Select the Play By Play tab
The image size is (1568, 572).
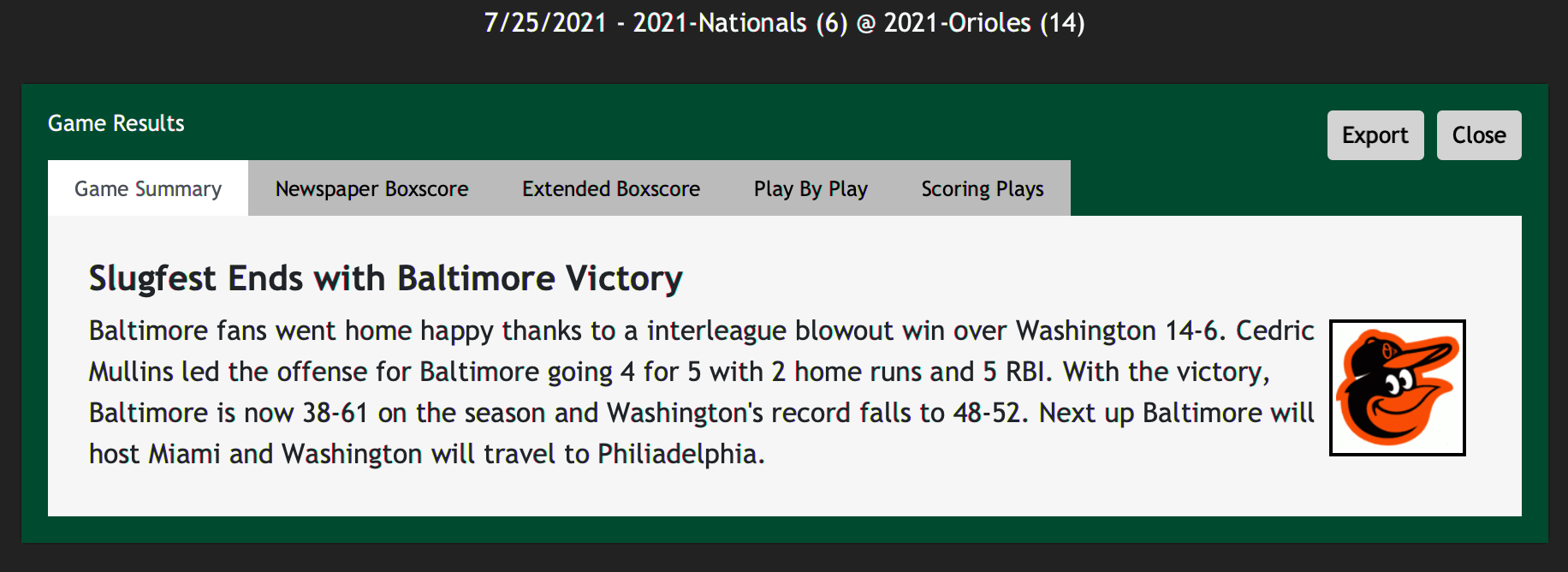811,188
